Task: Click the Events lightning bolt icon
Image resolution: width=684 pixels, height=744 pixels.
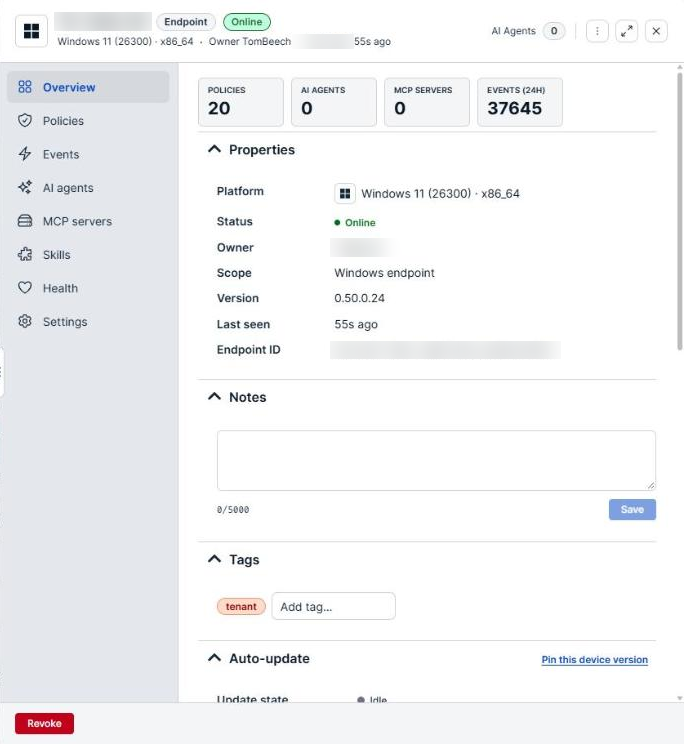Action: [25, 154]
